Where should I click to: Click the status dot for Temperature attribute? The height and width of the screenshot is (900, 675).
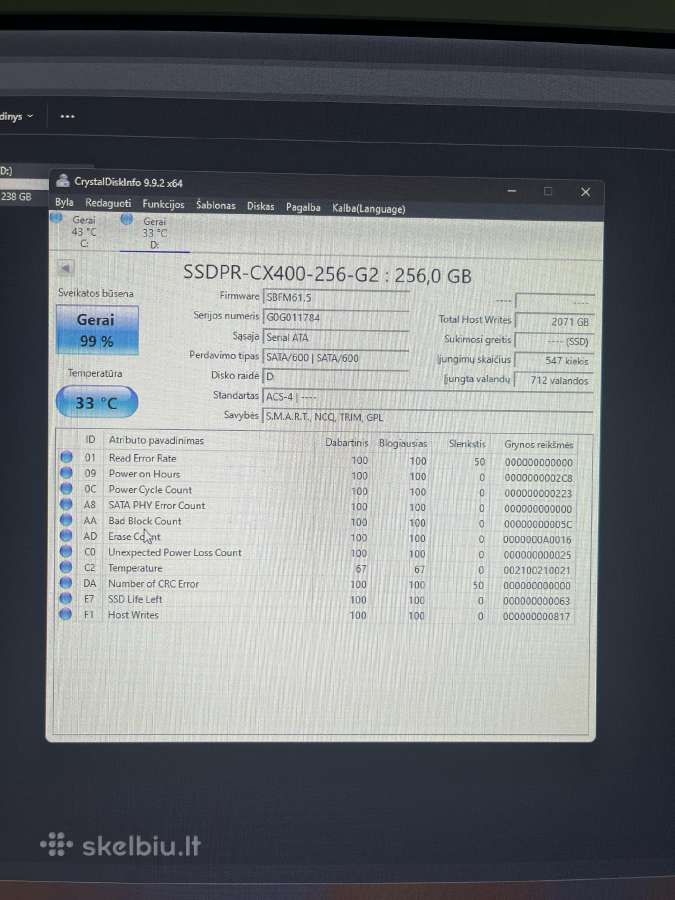pos(67,567)
